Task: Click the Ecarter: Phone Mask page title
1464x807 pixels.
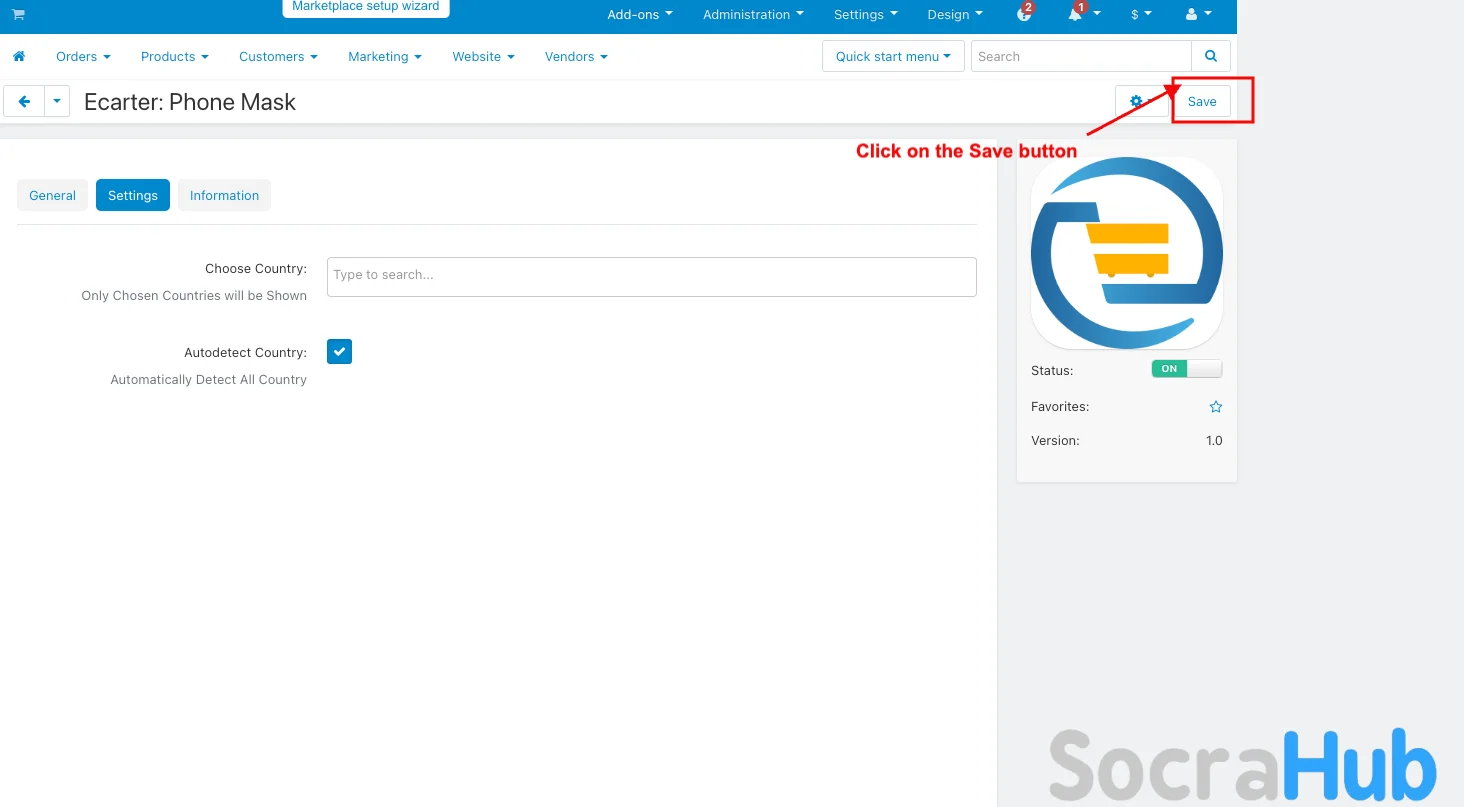Action: pos(190,102)
